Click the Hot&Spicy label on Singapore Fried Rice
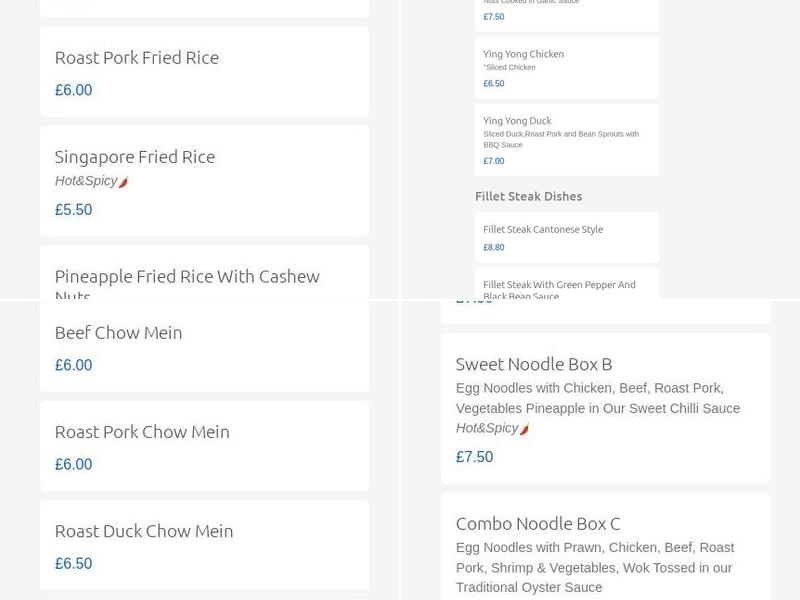The height and width of the screenshot is (600, 800). coord(87,179)
